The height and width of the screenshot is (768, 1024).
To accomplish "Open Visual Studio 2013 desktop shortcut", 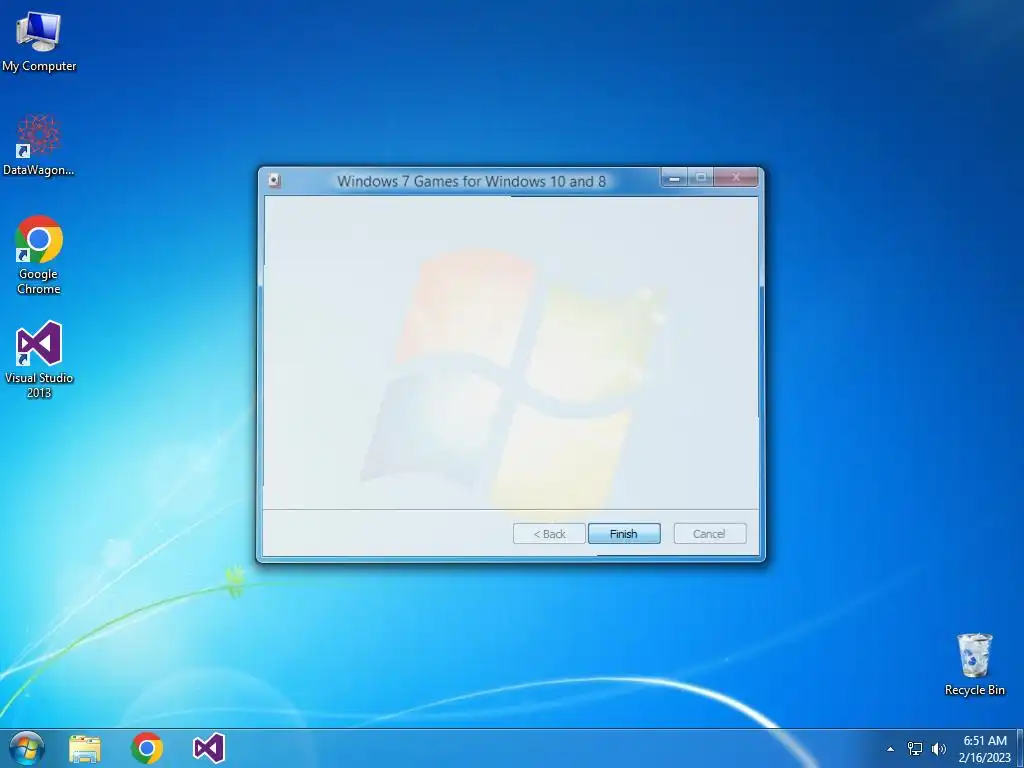I will tap(39, 359).
